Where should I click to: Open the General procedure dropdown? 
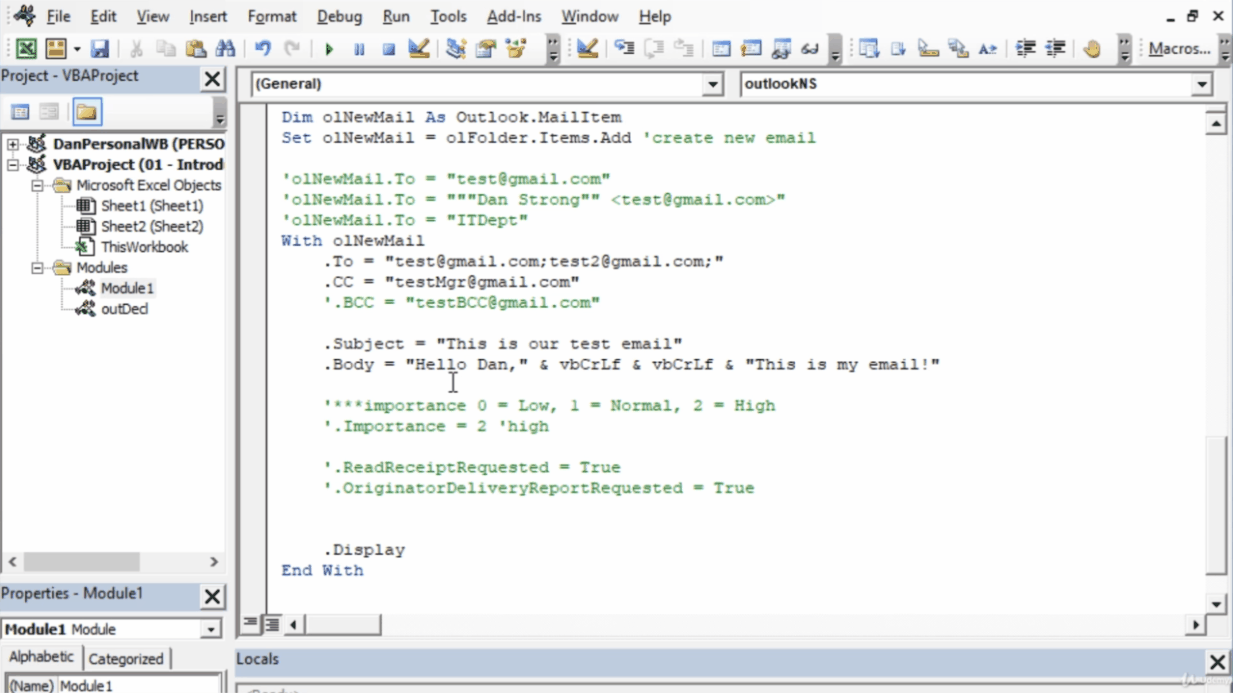712,84
